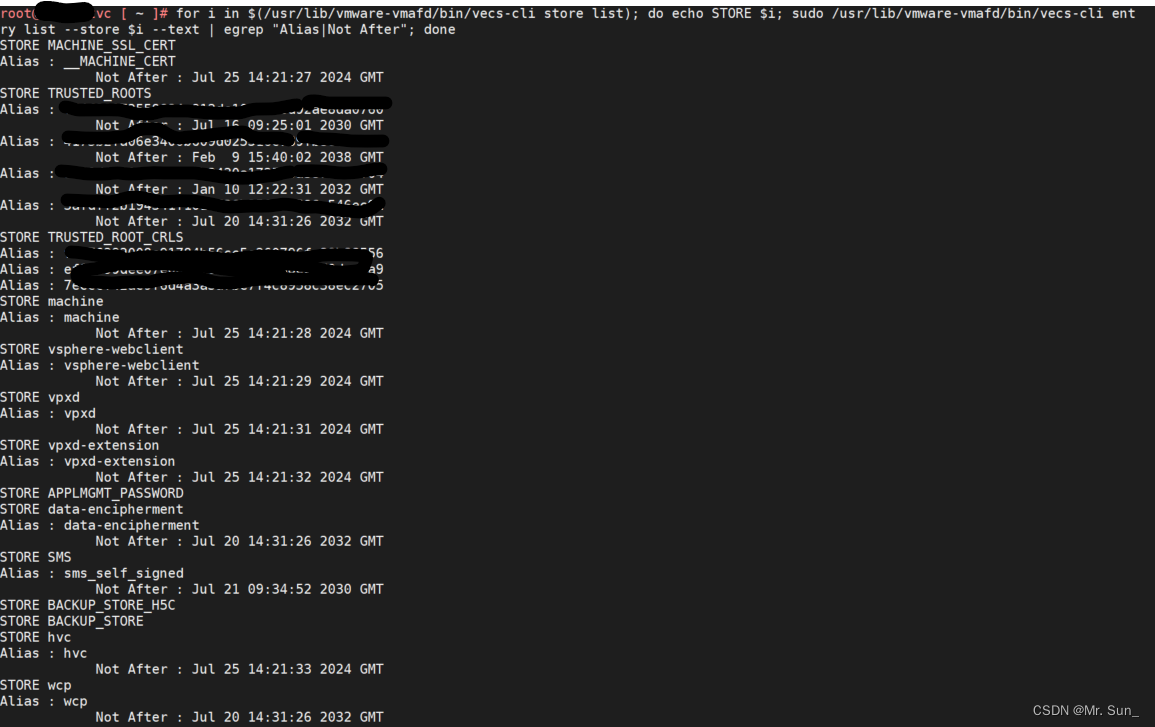
Task: Click the STORE MACHINE_SSL_CERT line
Action: [x=88, y=46]
